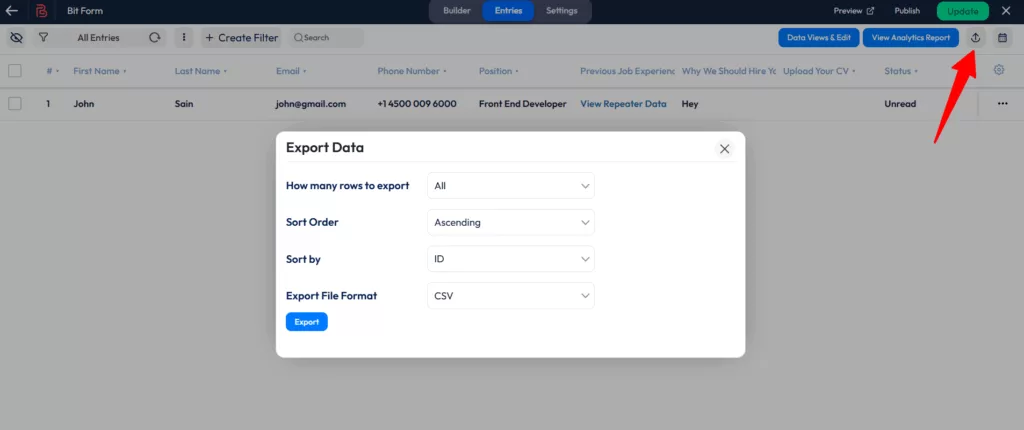The width and height of the screenshot is (1024, 430).
Task: Open the three-dot toolbar menu
Action: click(x=183, y=38)
